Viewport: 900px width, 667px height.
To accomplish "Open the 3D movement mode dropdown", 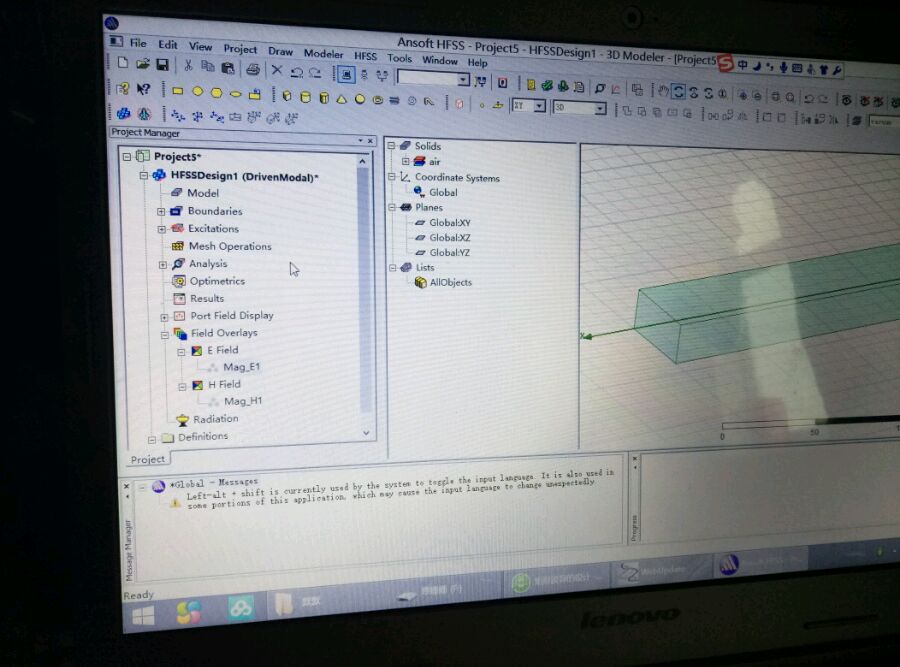I will tap(600, 108).
